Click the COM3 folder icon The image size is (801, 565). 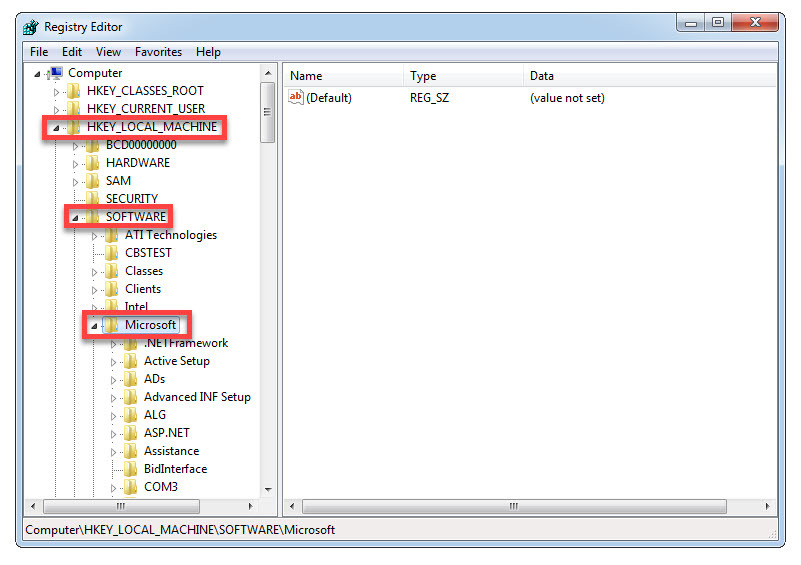[131, 487]
